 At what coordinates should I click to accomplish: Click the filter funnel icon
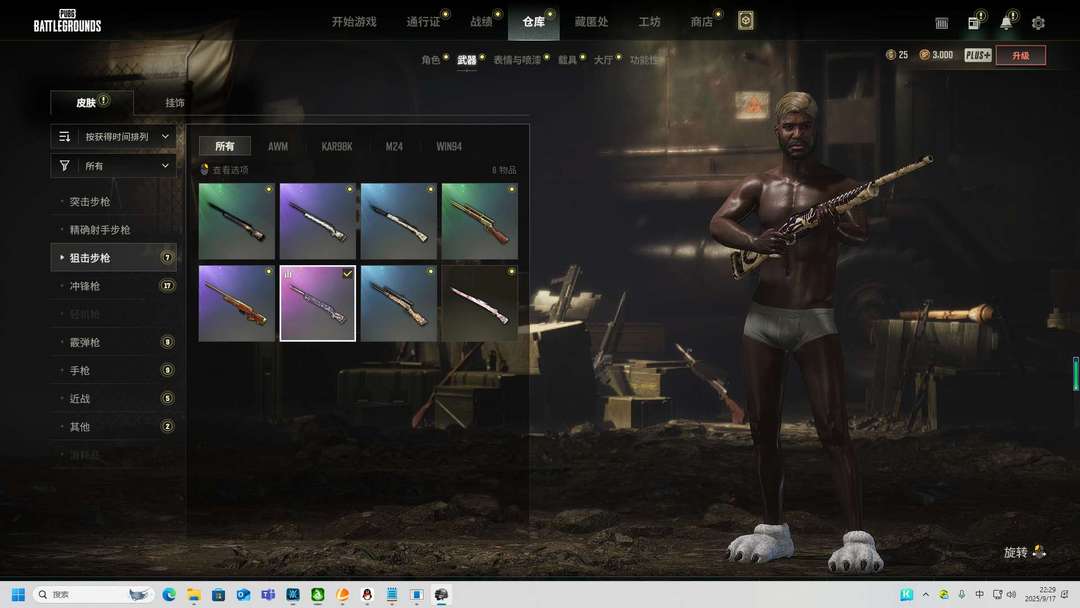click(x=65, y=165)
